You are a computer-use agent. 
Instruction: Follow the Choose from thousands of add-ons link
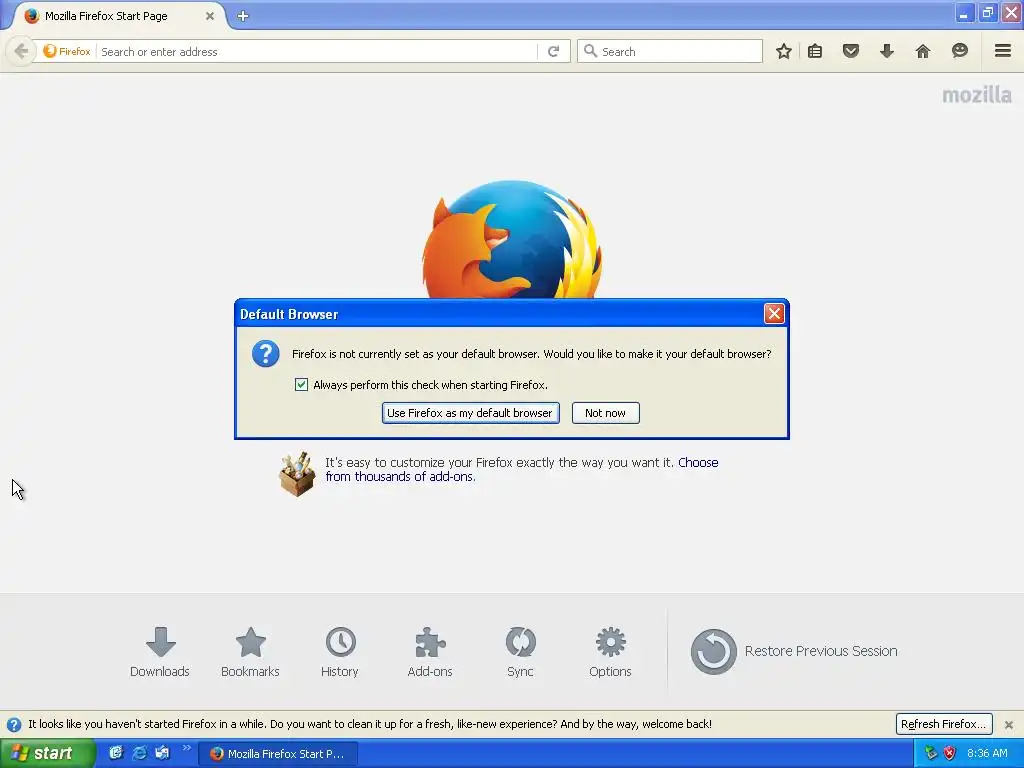point(522,470)
